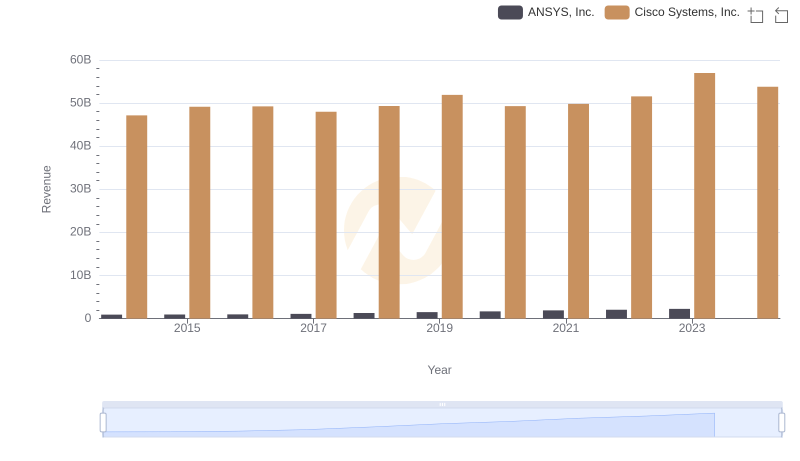Toggle ANSYS, Inc. legend series

click(546, 12)
